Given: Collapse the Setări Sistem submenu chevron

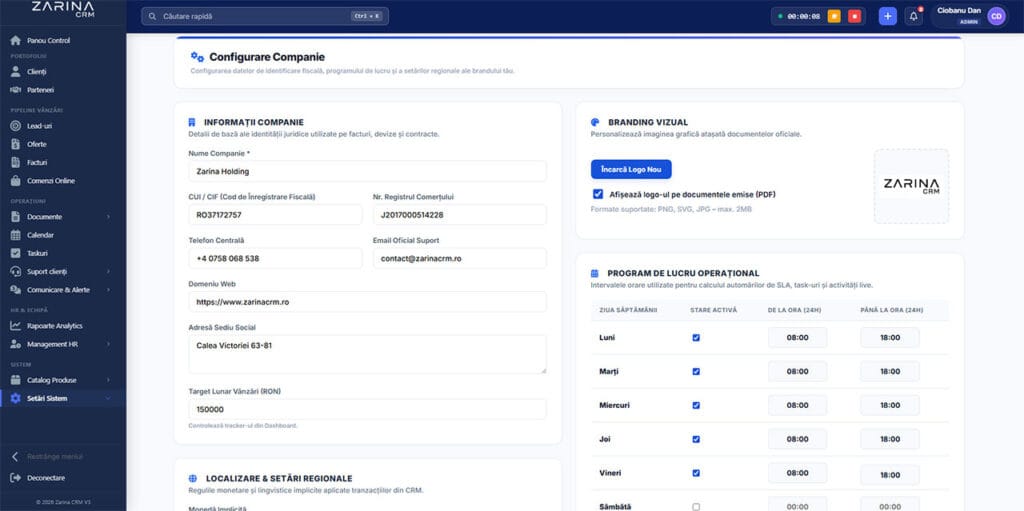Looking at the screenshot, I should (108, 399).
